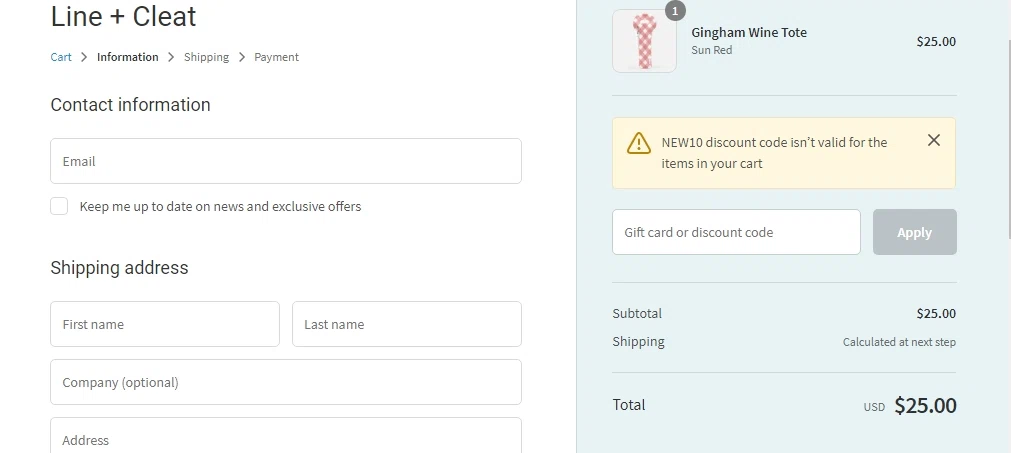Click the chevron before Payment breadcrumb
Screen dimensions: 1011x453
click(242, 57)
